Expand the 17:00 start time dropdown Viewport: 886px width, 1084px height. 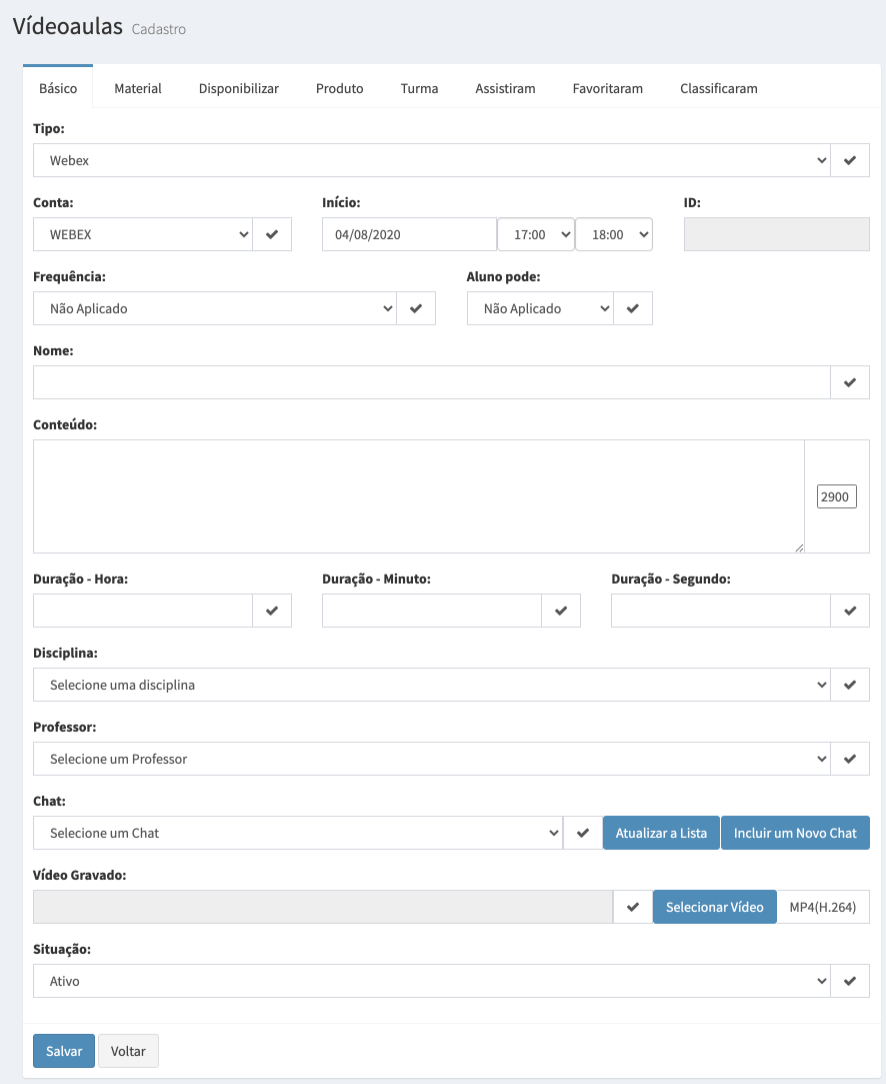(536, 234)
